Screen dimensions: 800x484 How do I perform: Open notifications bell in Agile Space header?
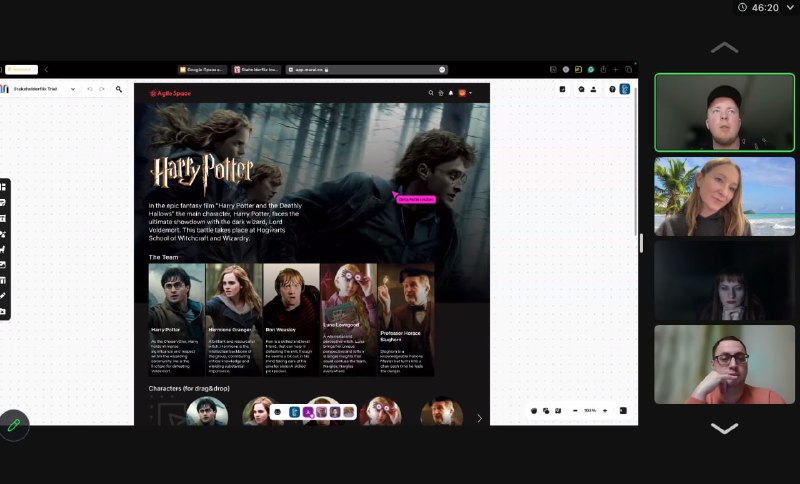(451, 93)
